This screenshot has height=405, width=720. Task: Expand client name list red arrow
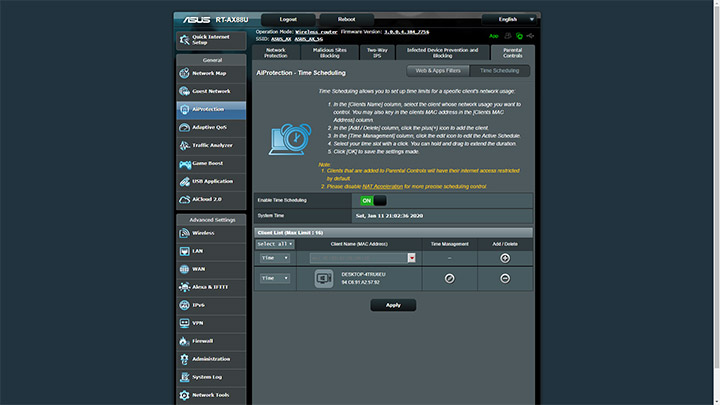coord(411,258)
